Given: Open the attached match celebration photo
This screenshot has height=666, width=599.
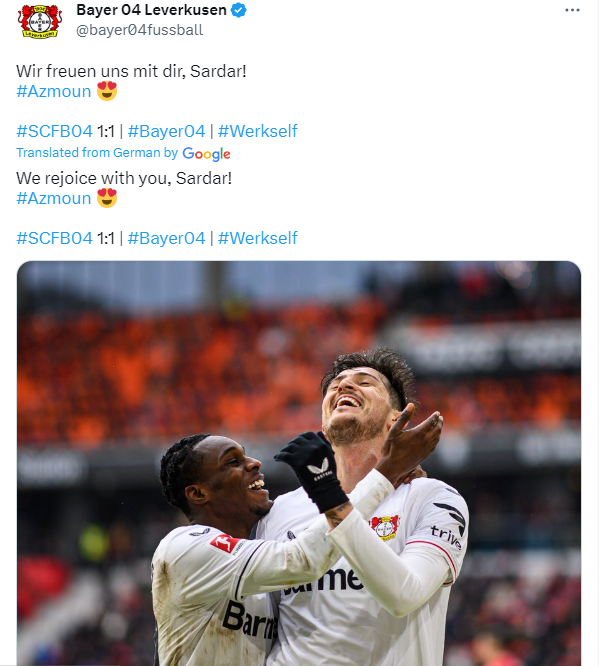Looking at the screenshot, I should click(299, 463).
